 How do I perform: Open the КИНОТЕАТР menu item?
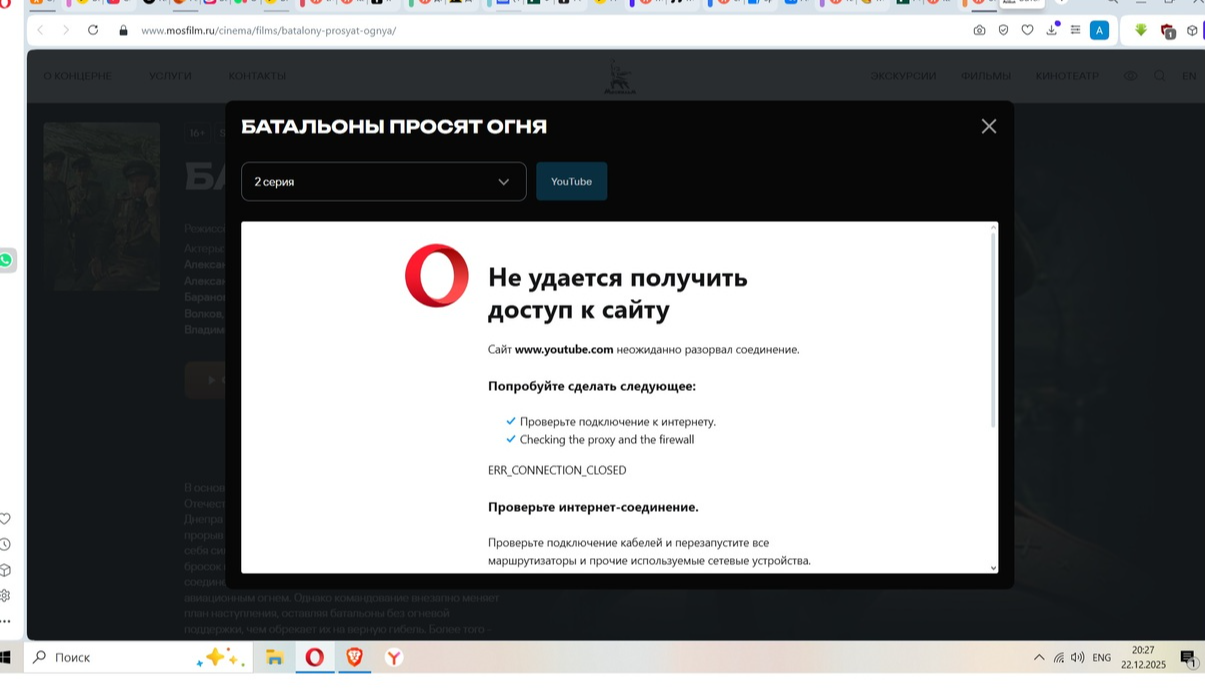tap(1067, 76)
